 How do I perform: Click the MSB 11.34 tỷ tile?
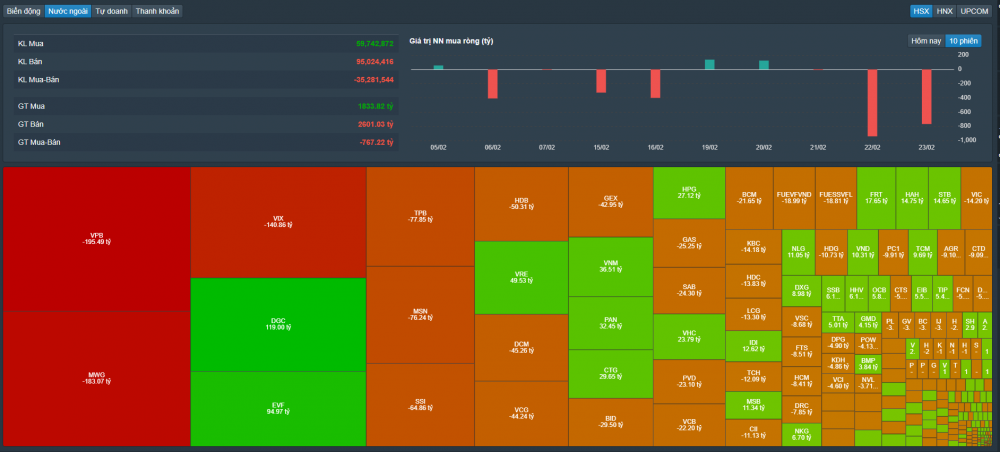pos(753,405)
